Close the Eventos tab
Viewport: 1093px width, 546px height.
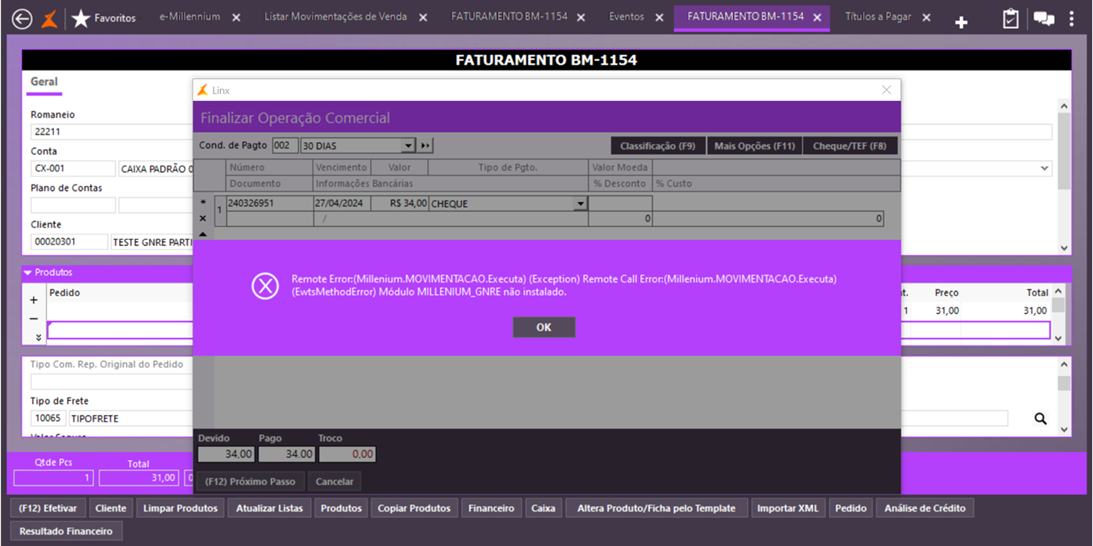[659, 18]
